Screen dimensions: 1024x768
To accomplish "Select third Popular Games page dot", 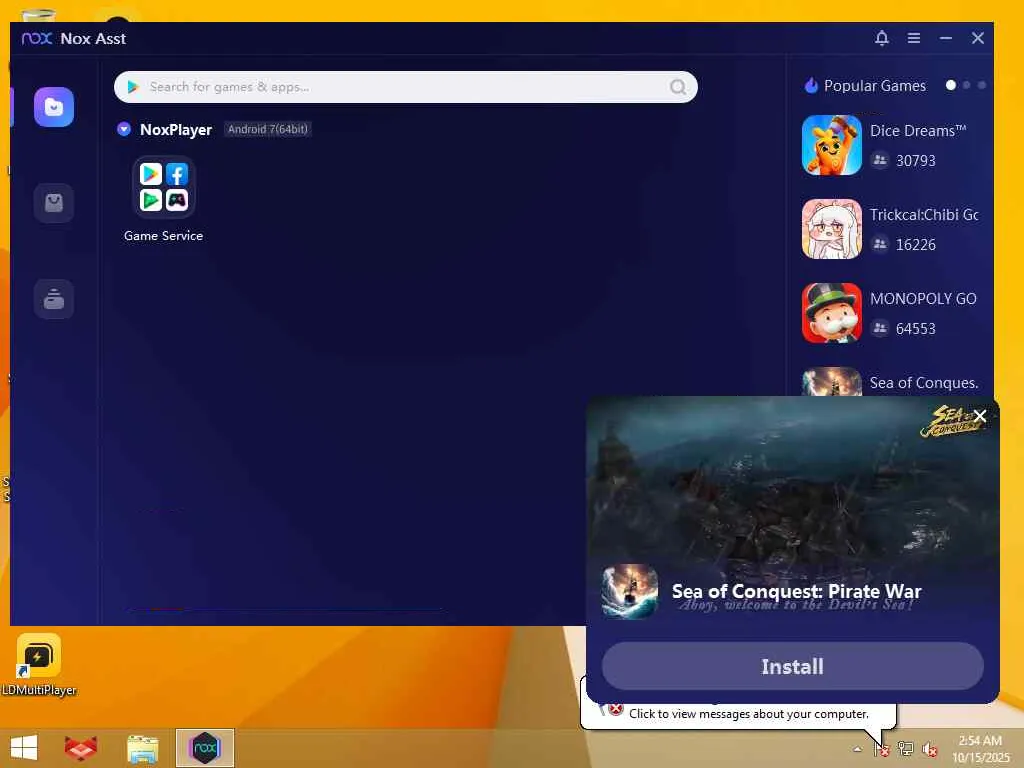I will click(x=982, y=85).
